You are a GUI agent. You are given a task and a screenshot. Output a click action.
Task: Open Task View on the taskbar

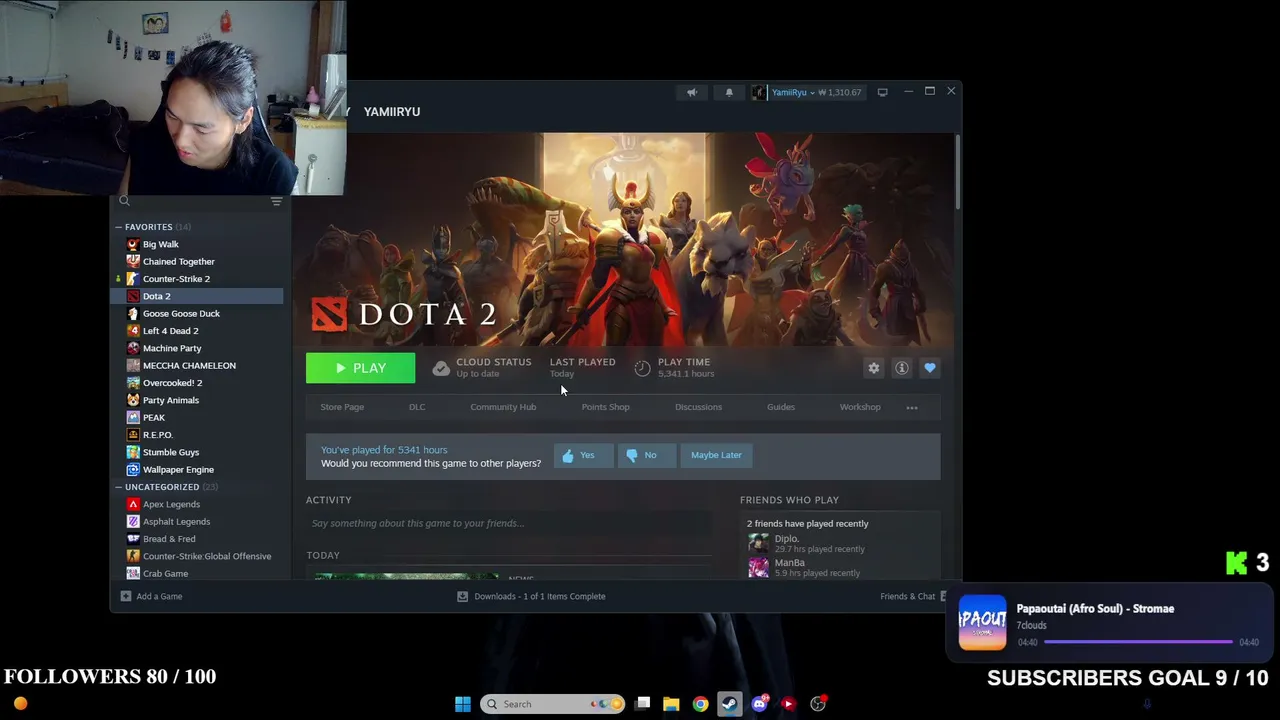643,704
